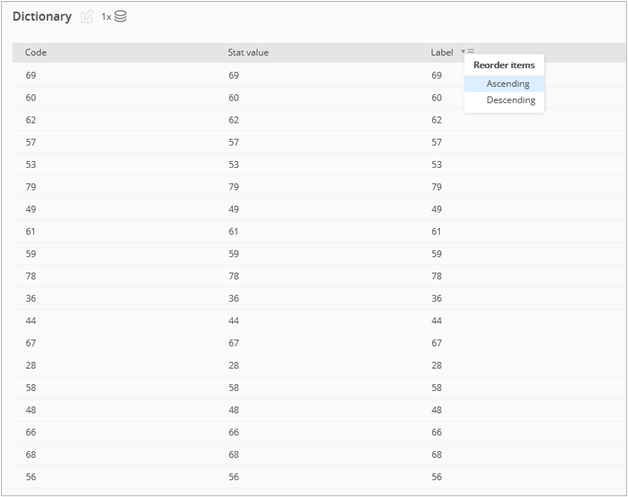Pick the Label cell reading 61
Image resolution: width=628 pixels, height=497 pixels.
[437, 231]
